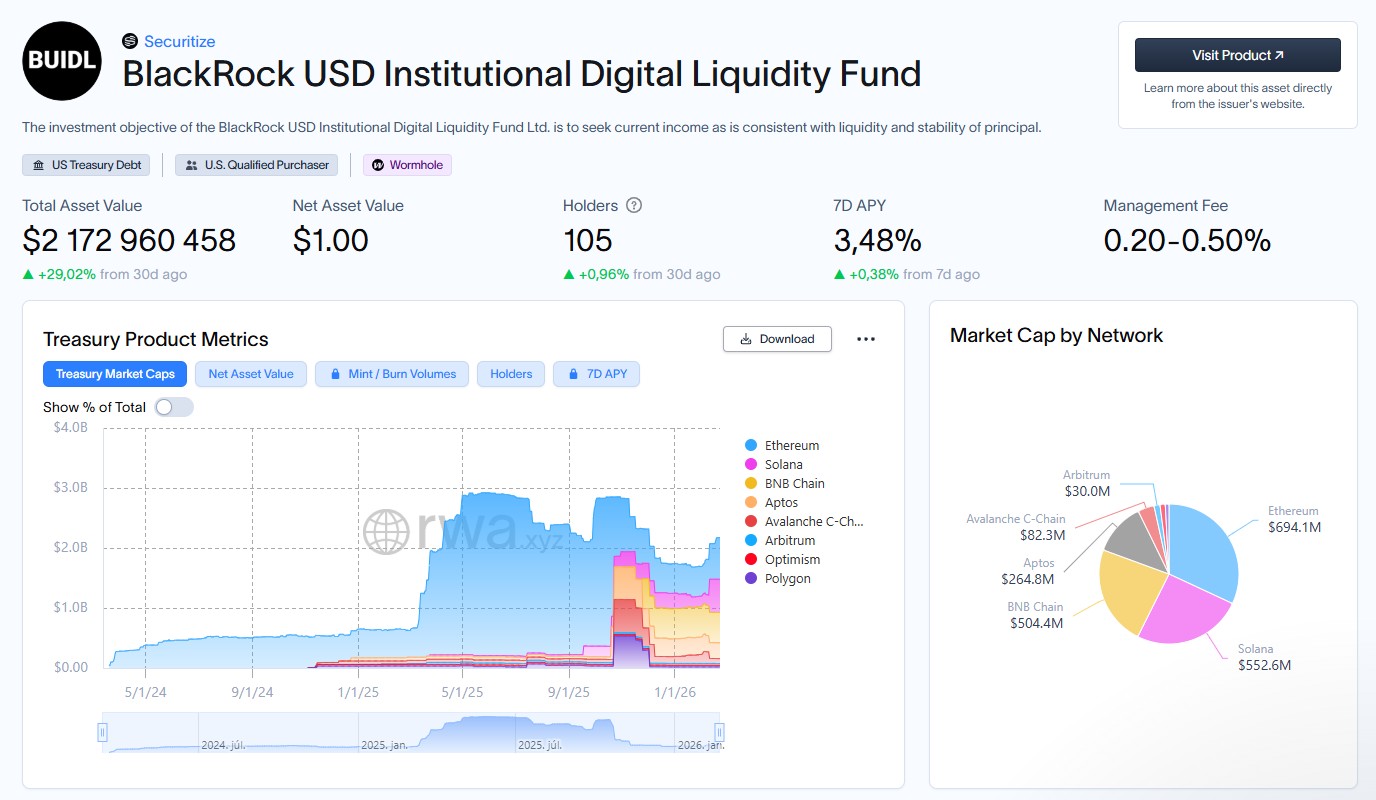Click the Securitize issuer logo icon
Viewport: 1376px width, 800px height.
[x=129, y=41]
